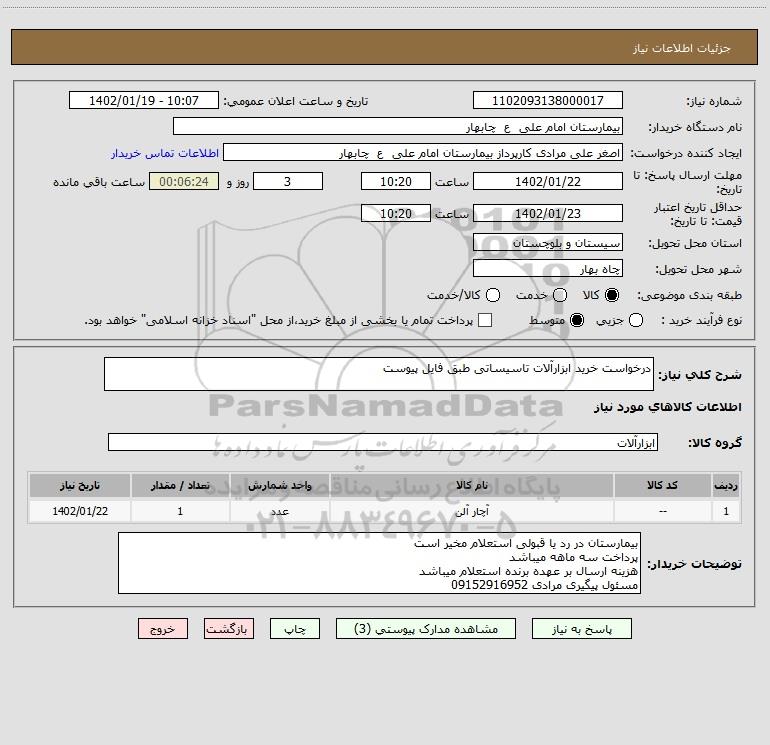Click the تاریخ نیاز column header
770x745 pixels.
pos(80,486)
